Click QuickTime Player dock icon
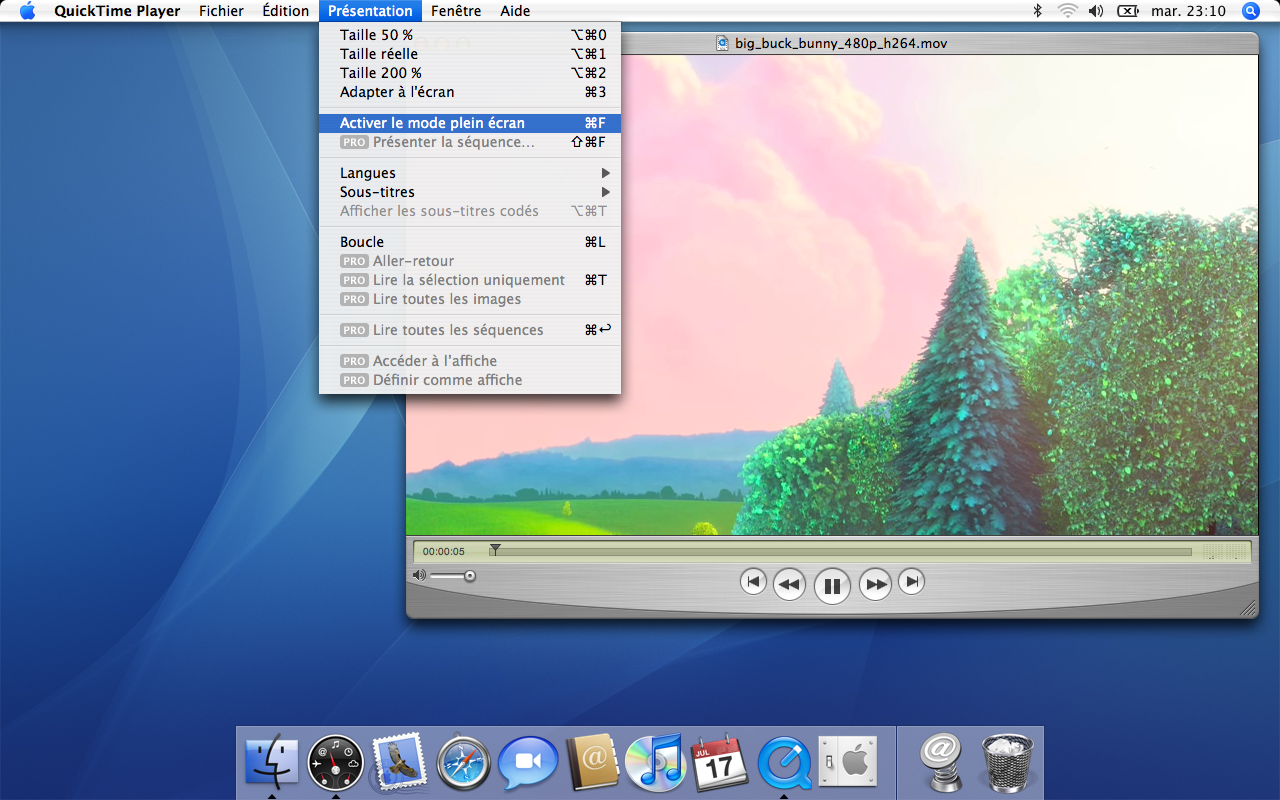1280x800 pixels. tap(784, 763)
